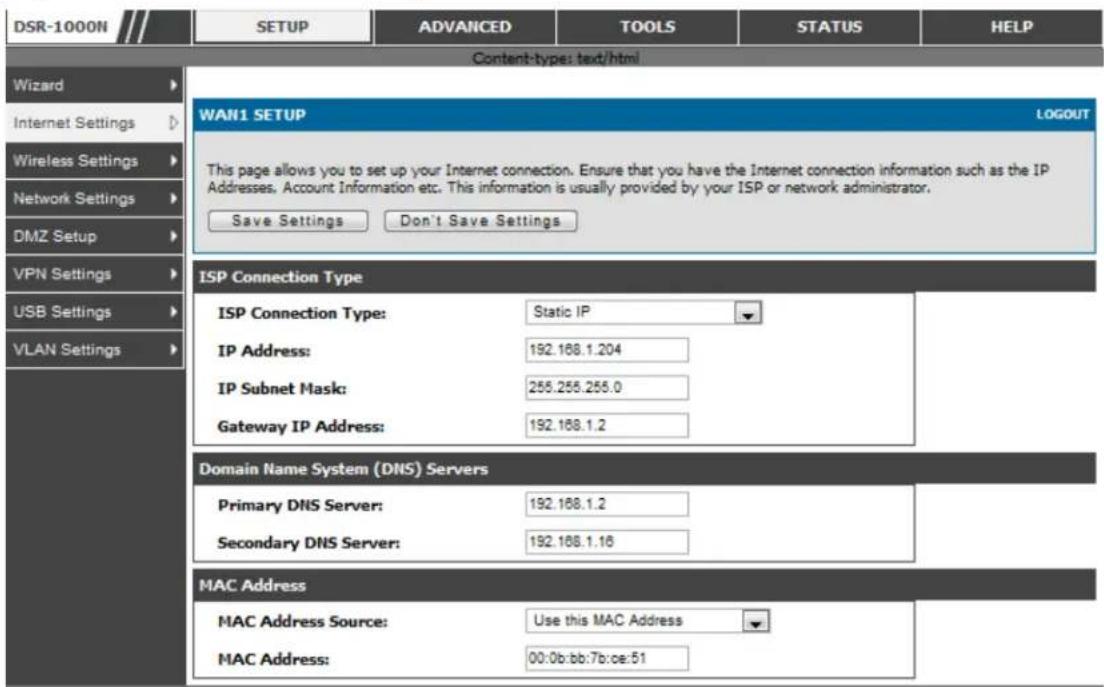Image resolution: width=1104 pixels, height=687 pixels.
Task: Click the Domain Name System (DNS) Servers header
Action: tap(644, 469)
